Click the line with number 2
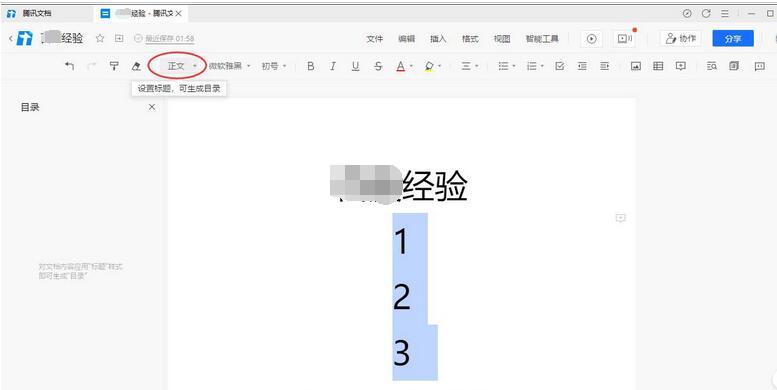This screenshot has width=777, height=390. pyautogui.click(x=402, y=297)
